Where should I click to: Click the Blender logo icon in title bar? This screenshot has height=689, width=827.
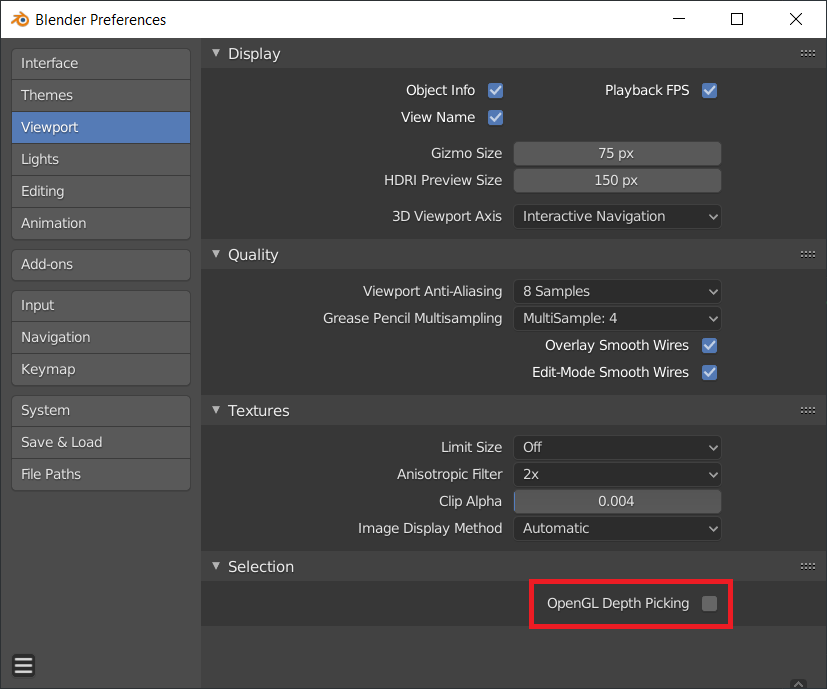[x=20, y=20]
